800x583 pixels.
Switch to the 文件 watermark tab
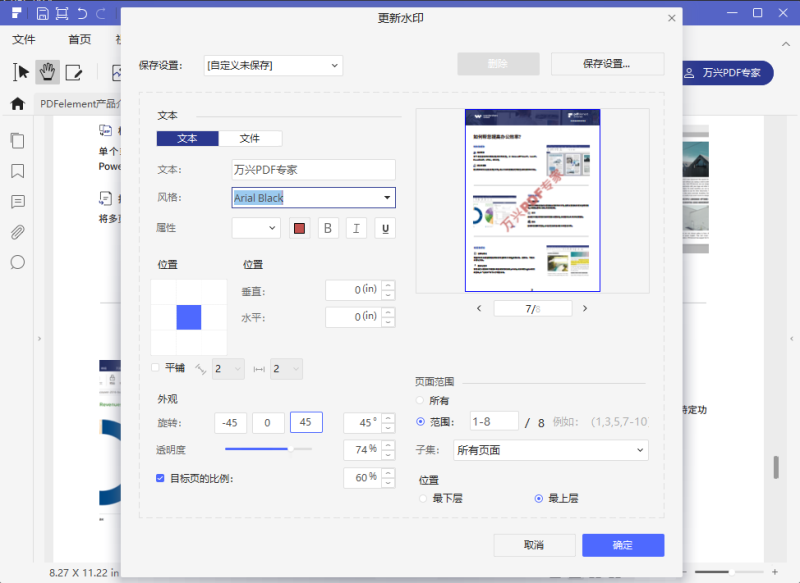pos(250,138)
